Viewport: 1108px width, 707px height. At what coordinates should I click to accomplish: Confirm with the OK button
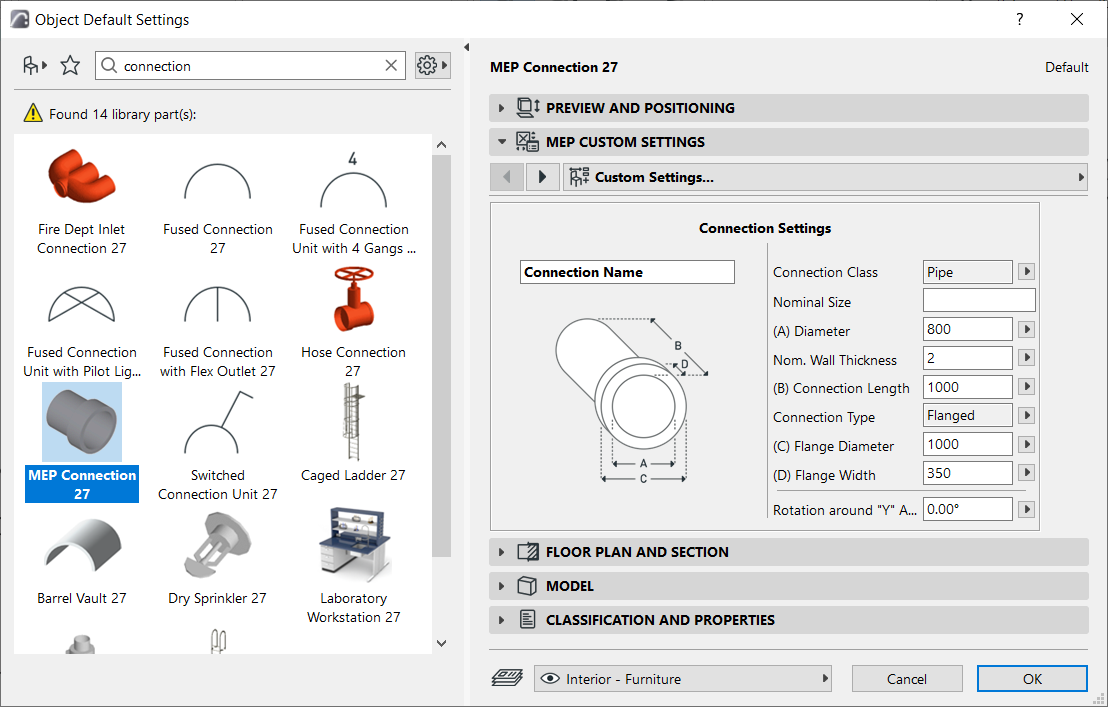[x=1032, y=679]
